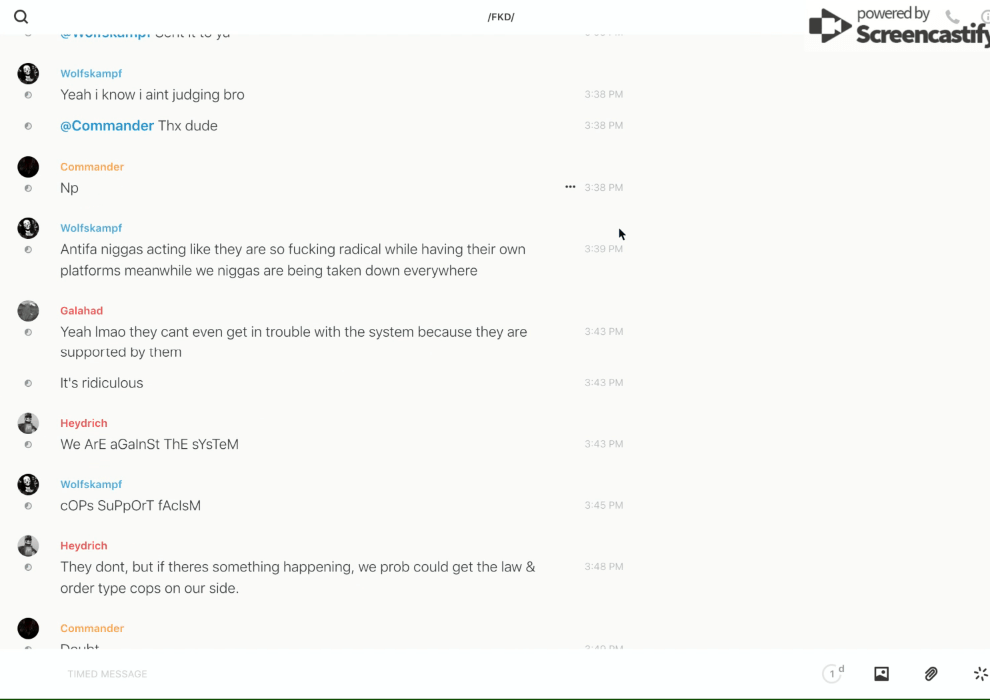Open the three-dot options beside "Np"
990x700 pixels.
(x=570, y=187)
